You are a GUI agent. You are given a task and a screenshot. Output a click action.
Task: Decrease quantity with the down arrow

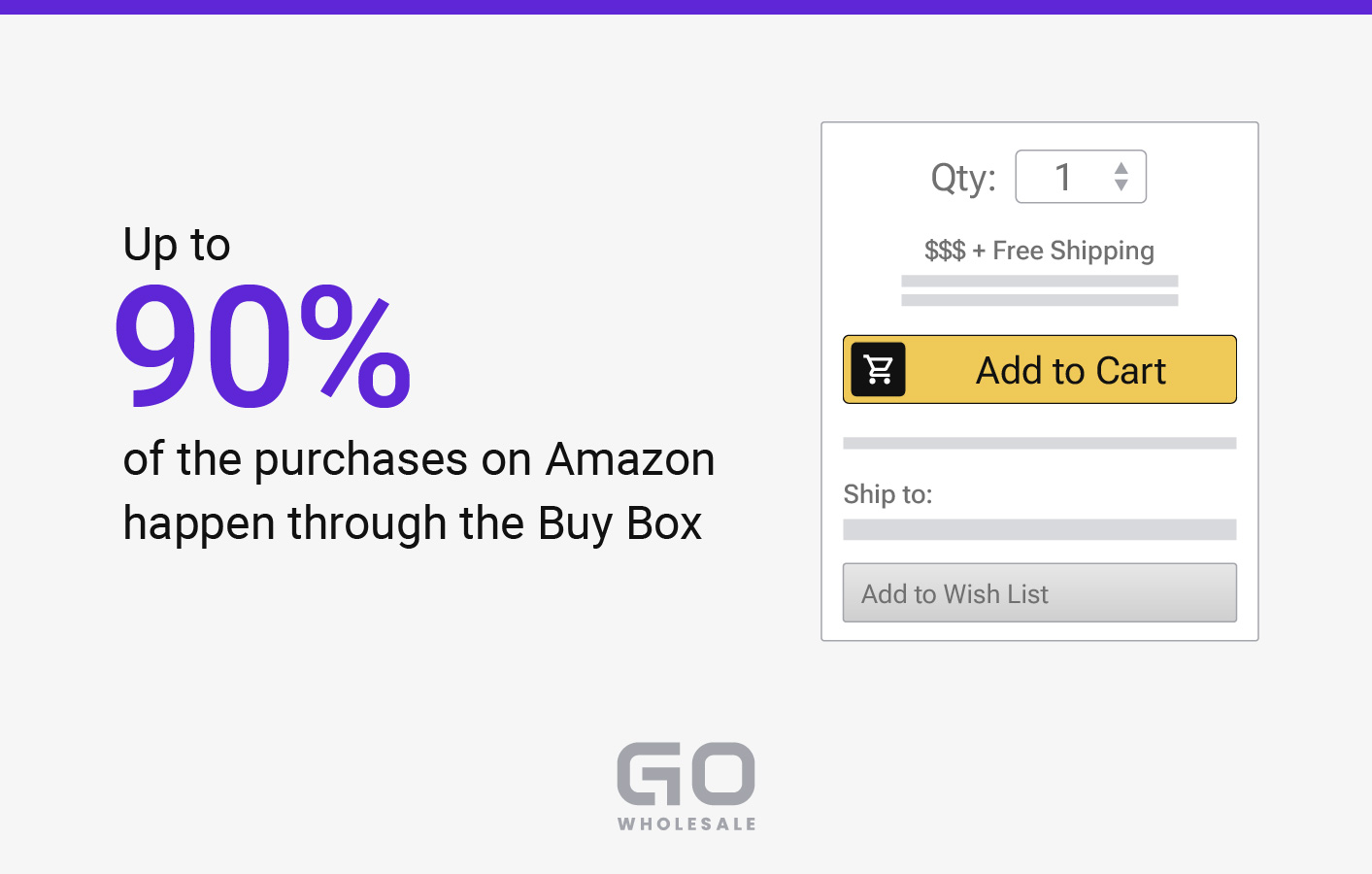(1121, 185)
